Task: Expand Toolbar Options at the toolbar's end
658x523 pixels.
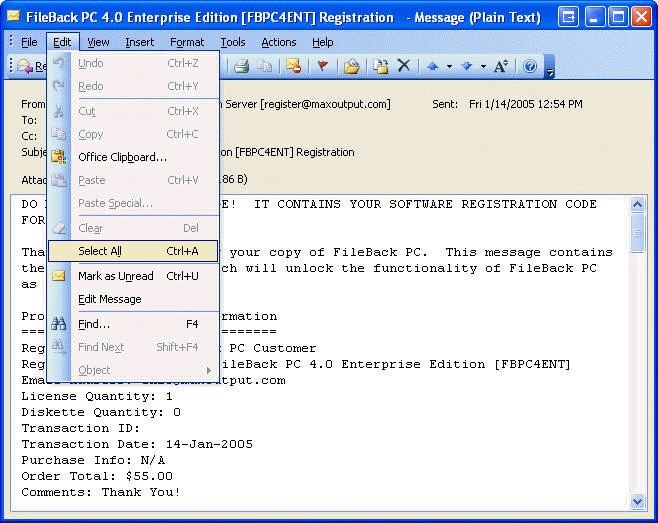Action: 550,66
